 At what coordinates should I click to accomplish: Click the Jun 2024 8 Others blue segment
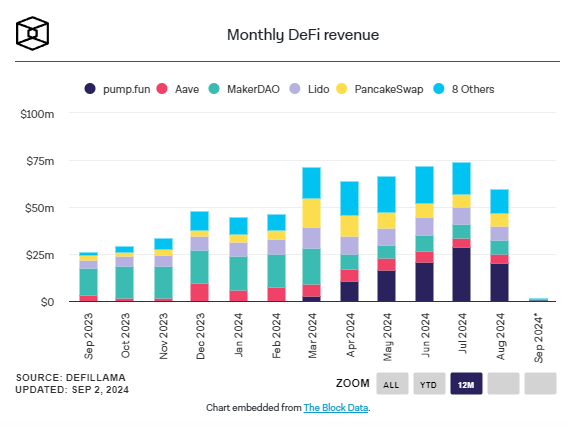pos(425,185)
